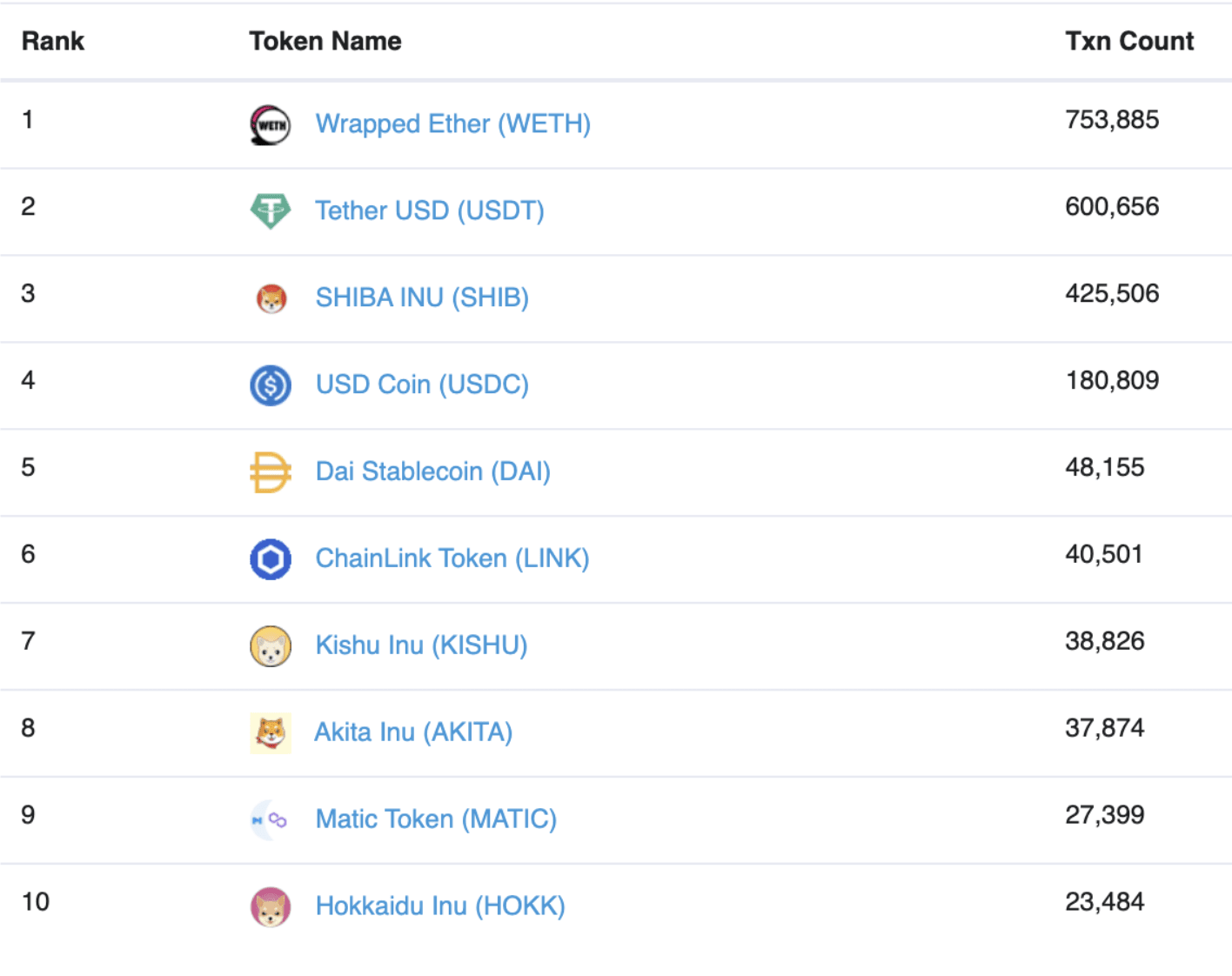The height and width of the screenshot is (976, 1232).
Task: Select the txn count value 48,155
Action: pyautogui.click(x=1105, y=468)
